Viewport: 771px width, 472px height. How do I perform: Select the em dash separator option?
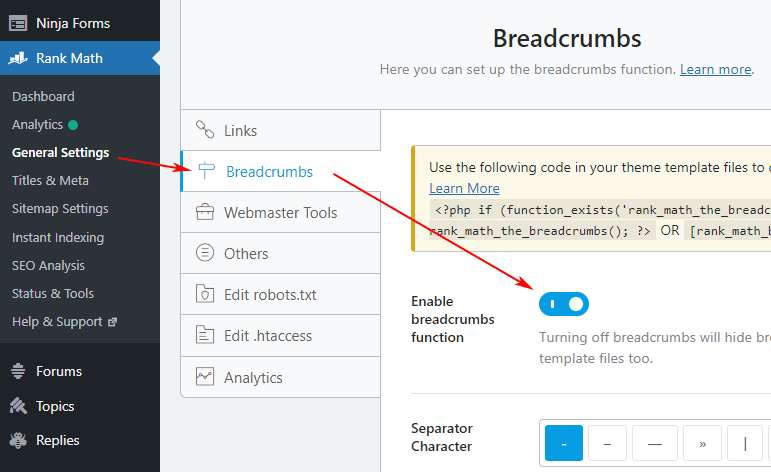[654, 443]
